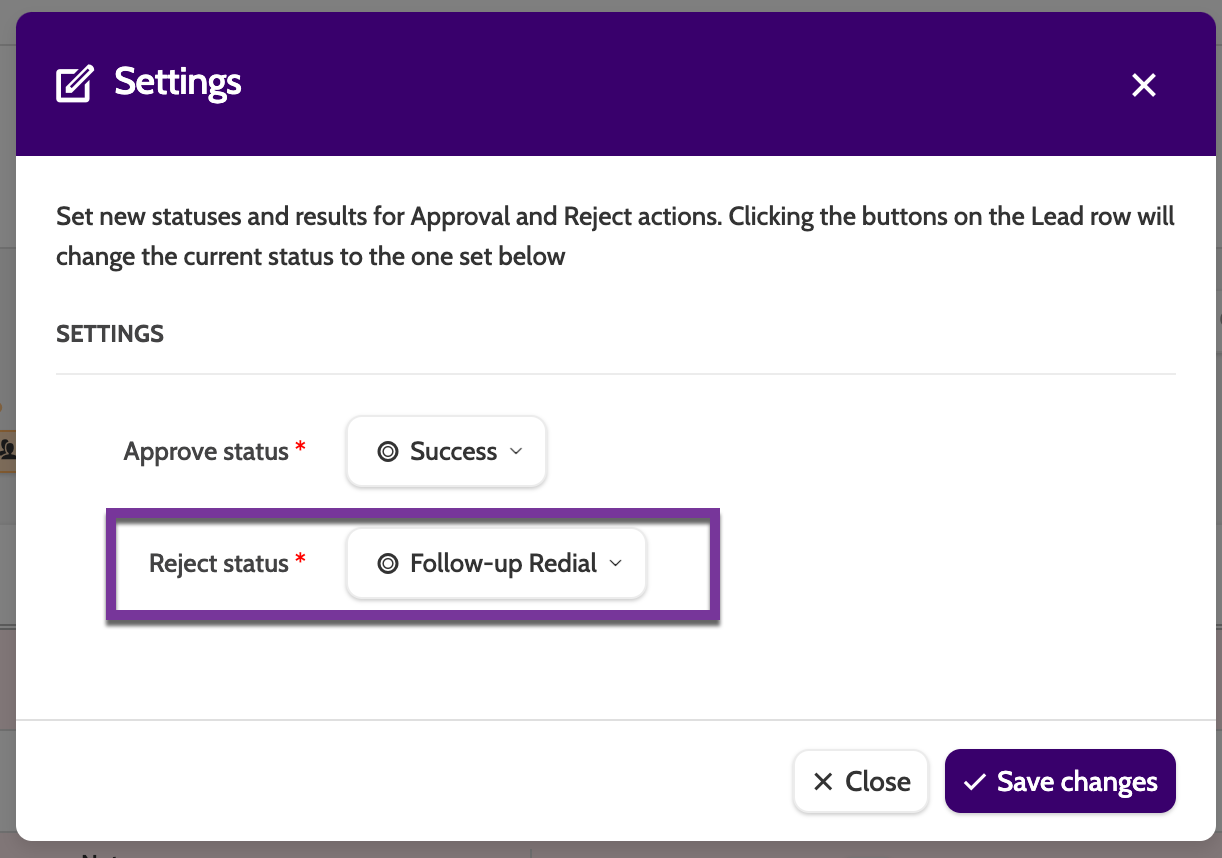
Task: Open the Follow-up Redial dropdown text
Action: [503, 564]
